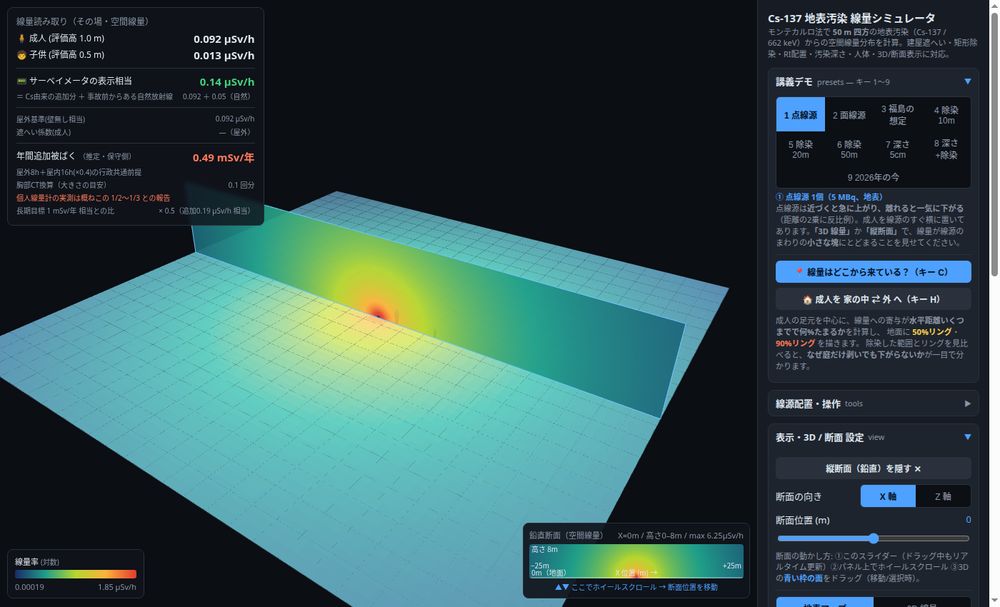Set section direction to X 軸
The image size is (1000, 607).
pos(888,496)
